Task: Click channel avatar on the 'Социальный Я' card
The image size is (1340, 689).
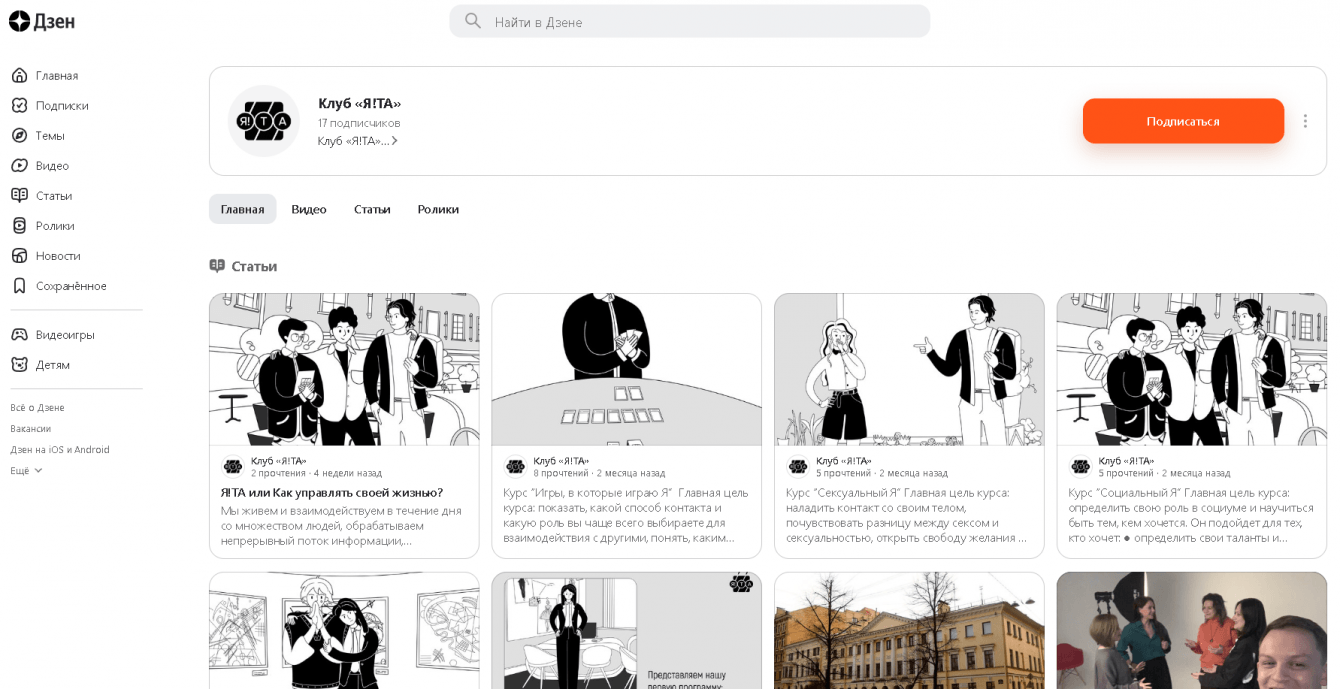Action: 1081,466
